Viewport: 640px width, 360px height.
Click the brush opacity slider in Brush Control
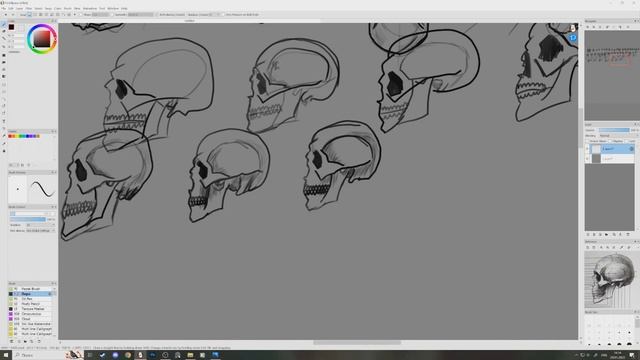28,219
